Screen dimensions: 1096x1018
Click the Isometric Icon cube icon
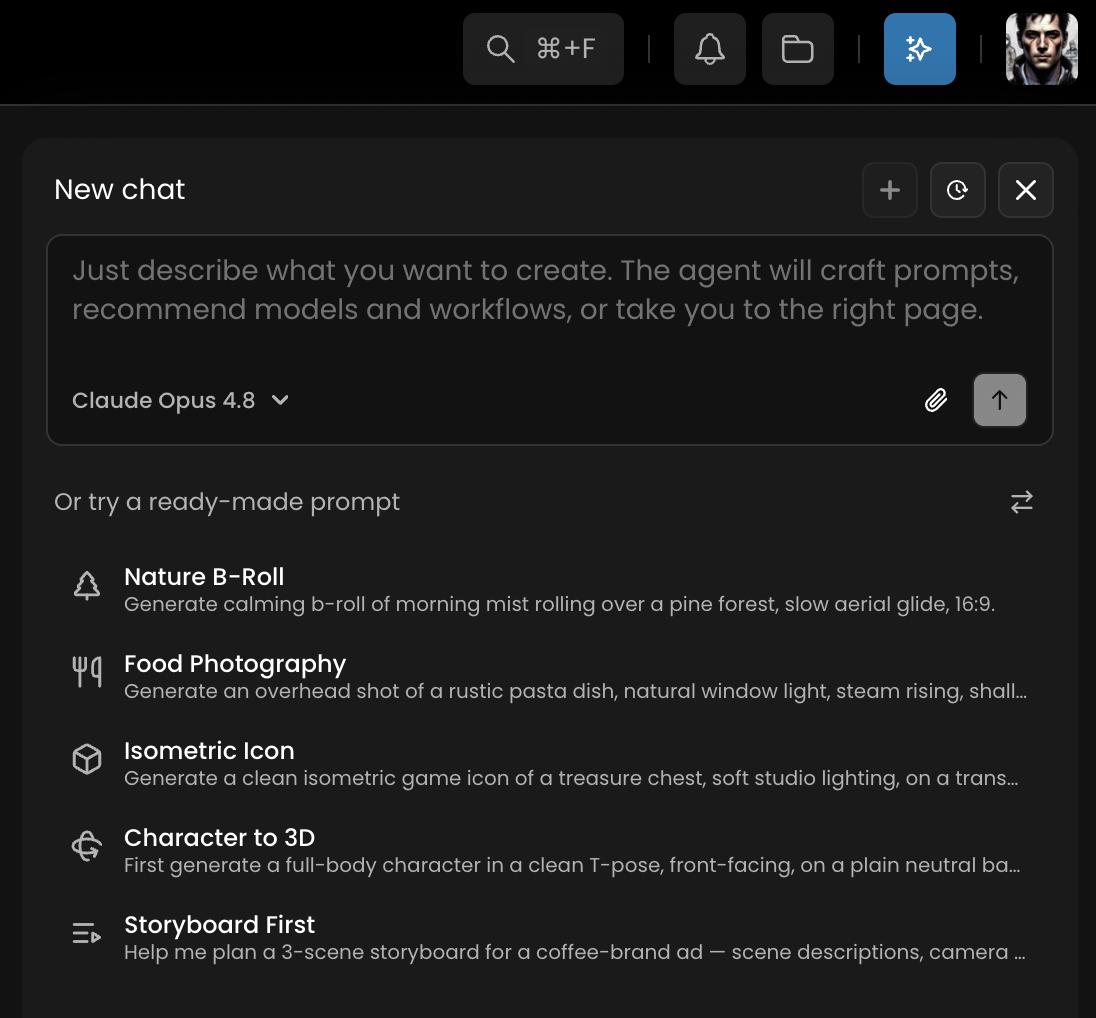tap(87, 759)
